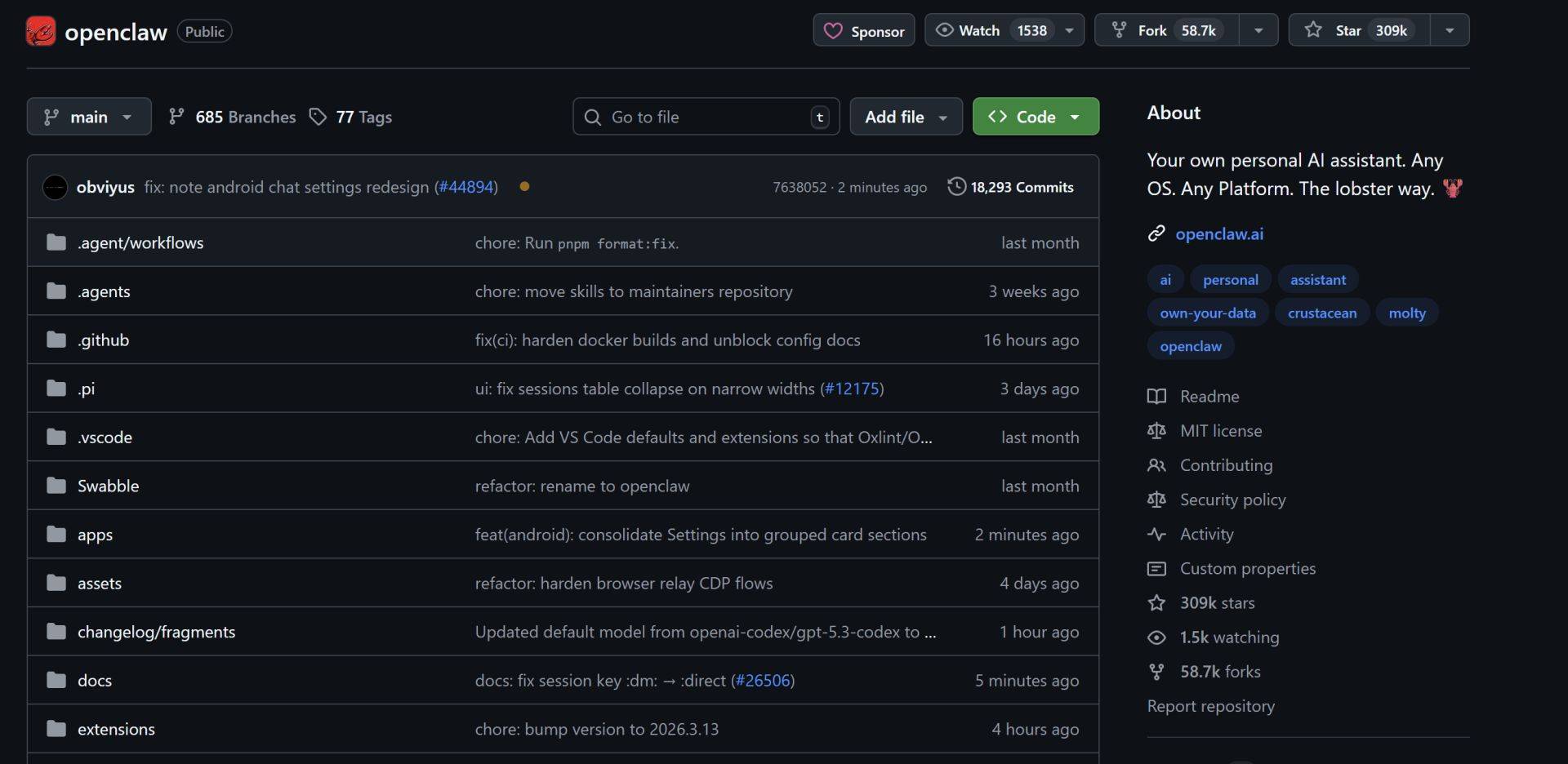1568x764 pixels.
Task: Select the crustacean topic tag
Action: pos(1321,313)
